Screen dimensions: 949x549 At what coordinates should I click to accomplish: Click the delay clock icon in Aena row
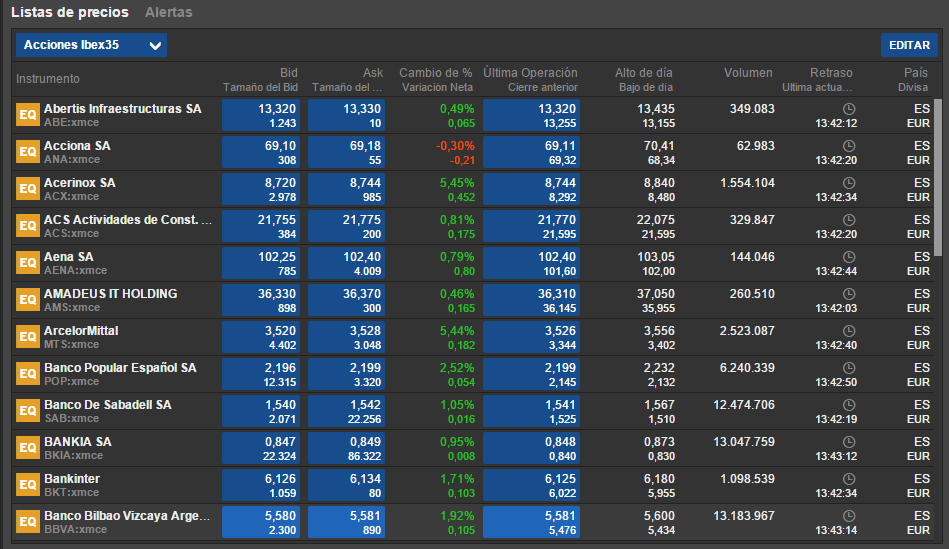pyautogui.click(x=849, y=257)
